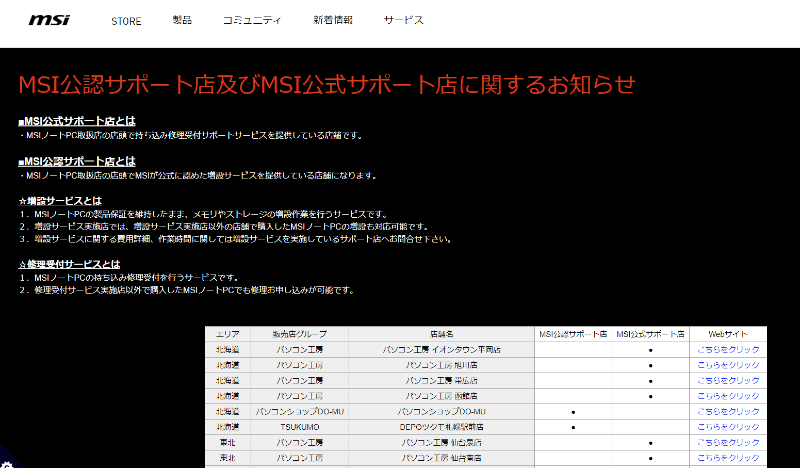Open the コミュニティ menu

coord(252,20)
